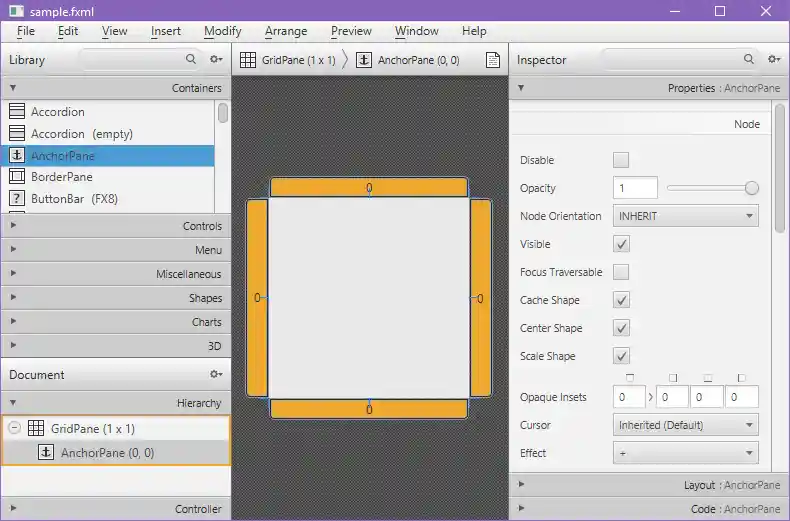Open the Insert menu
Viewport: 790px width, 521px height.
click(166, 31)
